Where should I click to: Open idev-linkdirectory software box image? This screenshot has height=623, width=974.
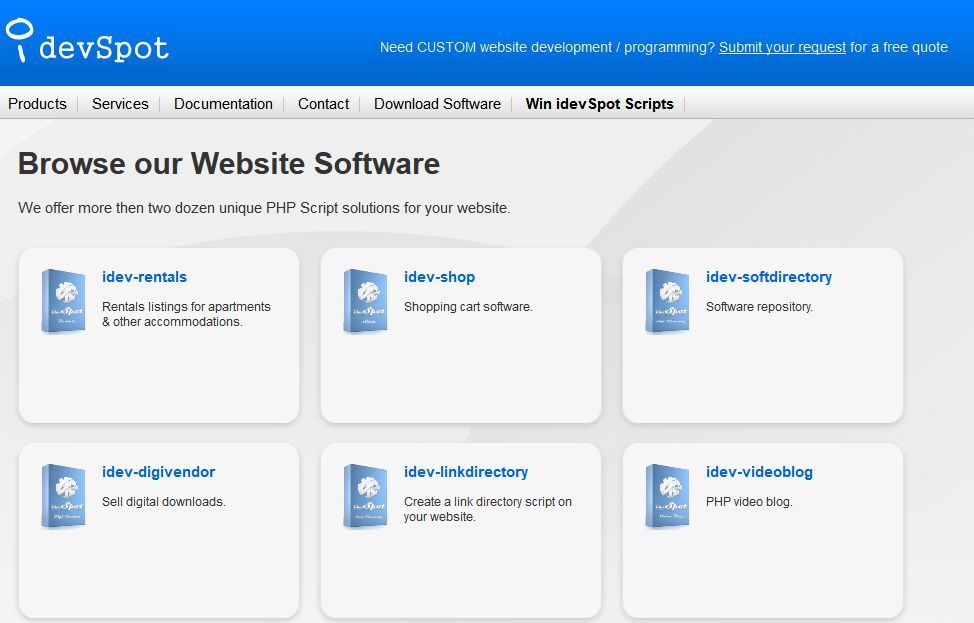click(365, 496)
